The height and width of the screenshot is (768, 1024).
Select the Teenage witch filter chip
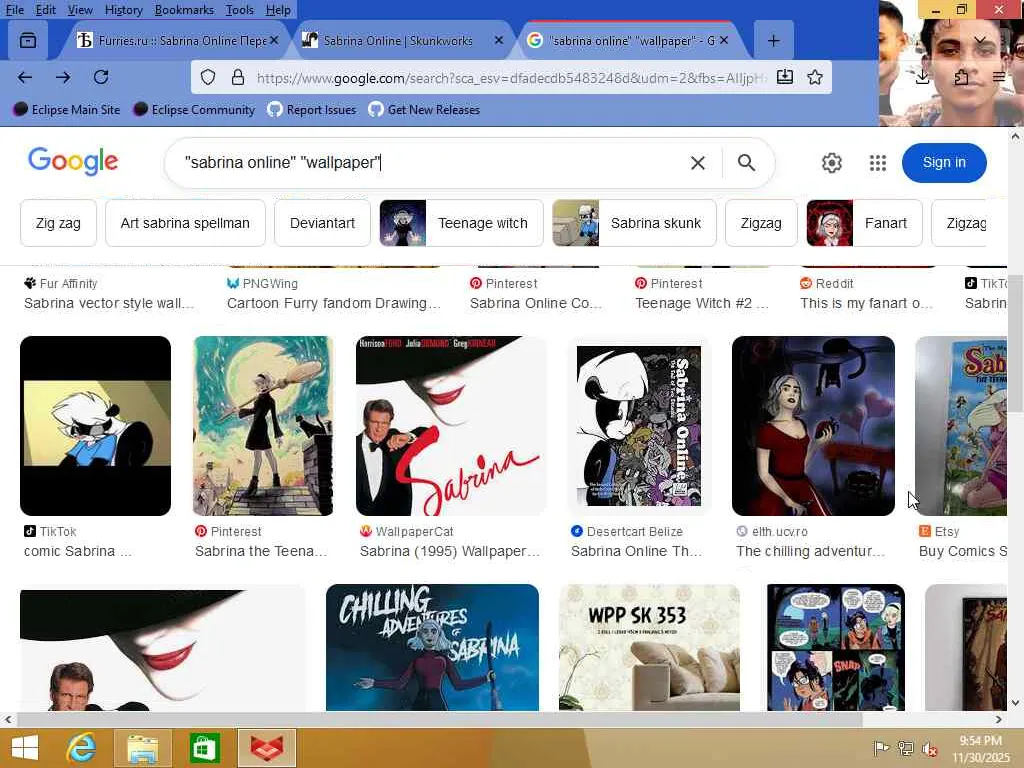[461, 223]
